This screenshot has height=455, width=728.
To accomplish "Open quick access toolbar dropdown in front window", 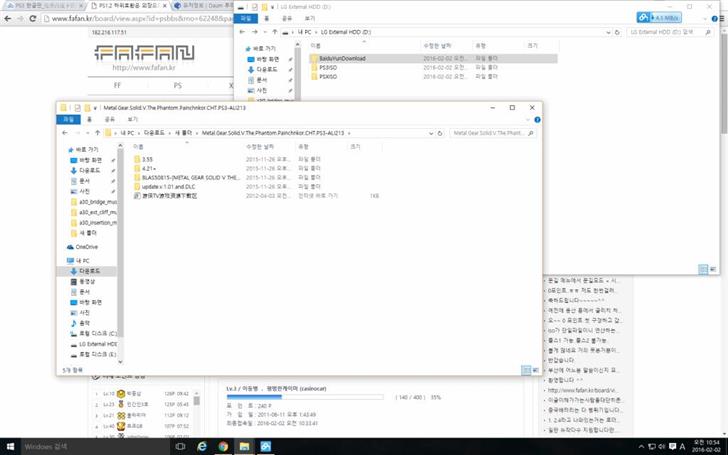I will point(95,108).
